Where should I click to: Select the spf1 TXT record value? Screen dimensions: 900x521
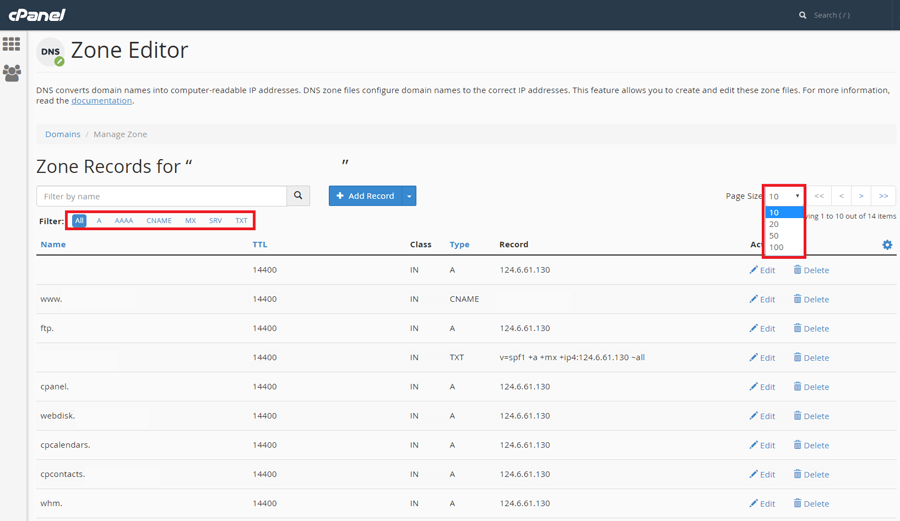click(x=572, y=357)
